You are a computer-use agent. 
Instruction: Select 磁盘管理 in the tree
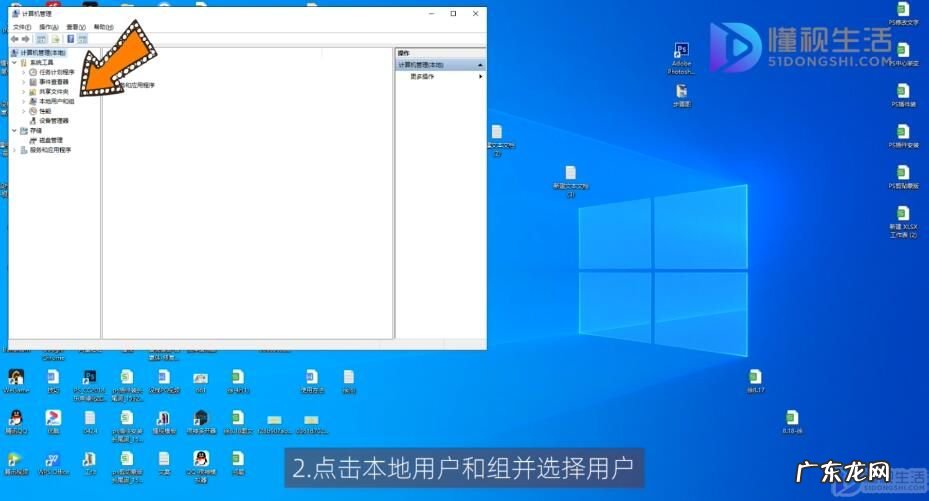click(x=51, y=140)
